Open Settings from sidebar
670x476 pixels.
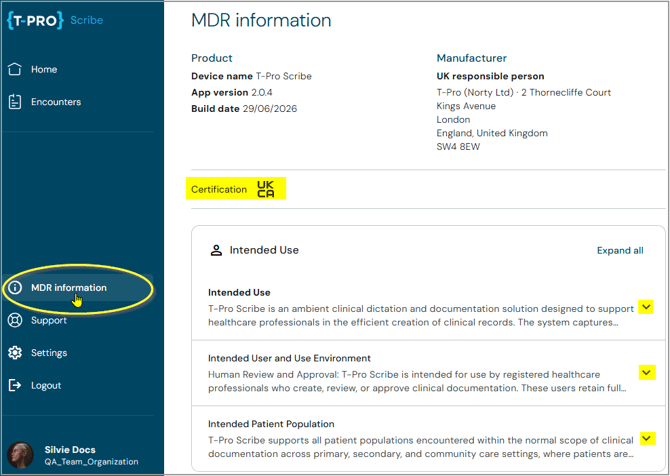49,353
